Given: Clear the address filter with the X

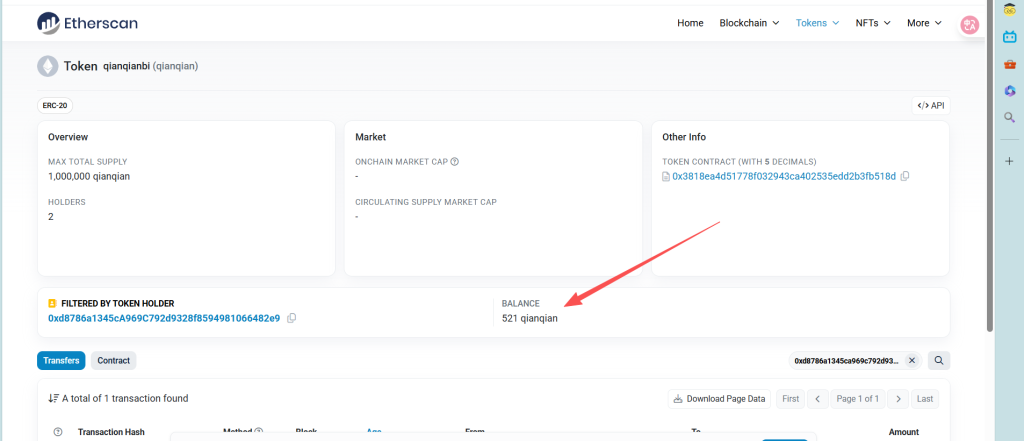Looking at the screenshot, I should coord(912,360).
